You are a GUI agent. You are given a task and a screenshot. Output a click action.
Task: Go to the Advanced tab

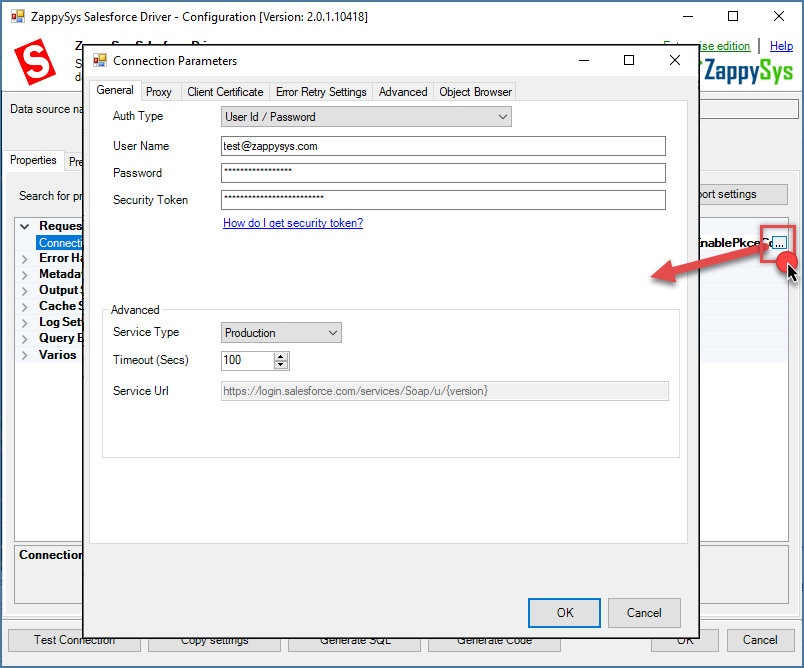tap(403, 92)
